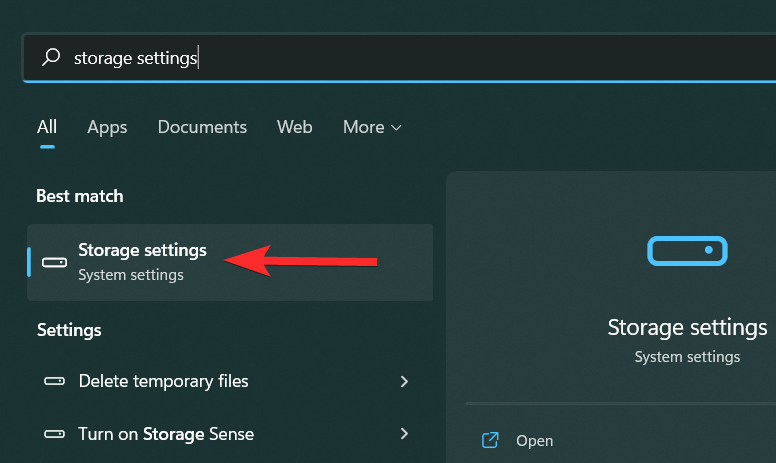Click the Storage settings title in preview pane
The height and width of the screenshot is (463, 776).
[x=688, y=328]
